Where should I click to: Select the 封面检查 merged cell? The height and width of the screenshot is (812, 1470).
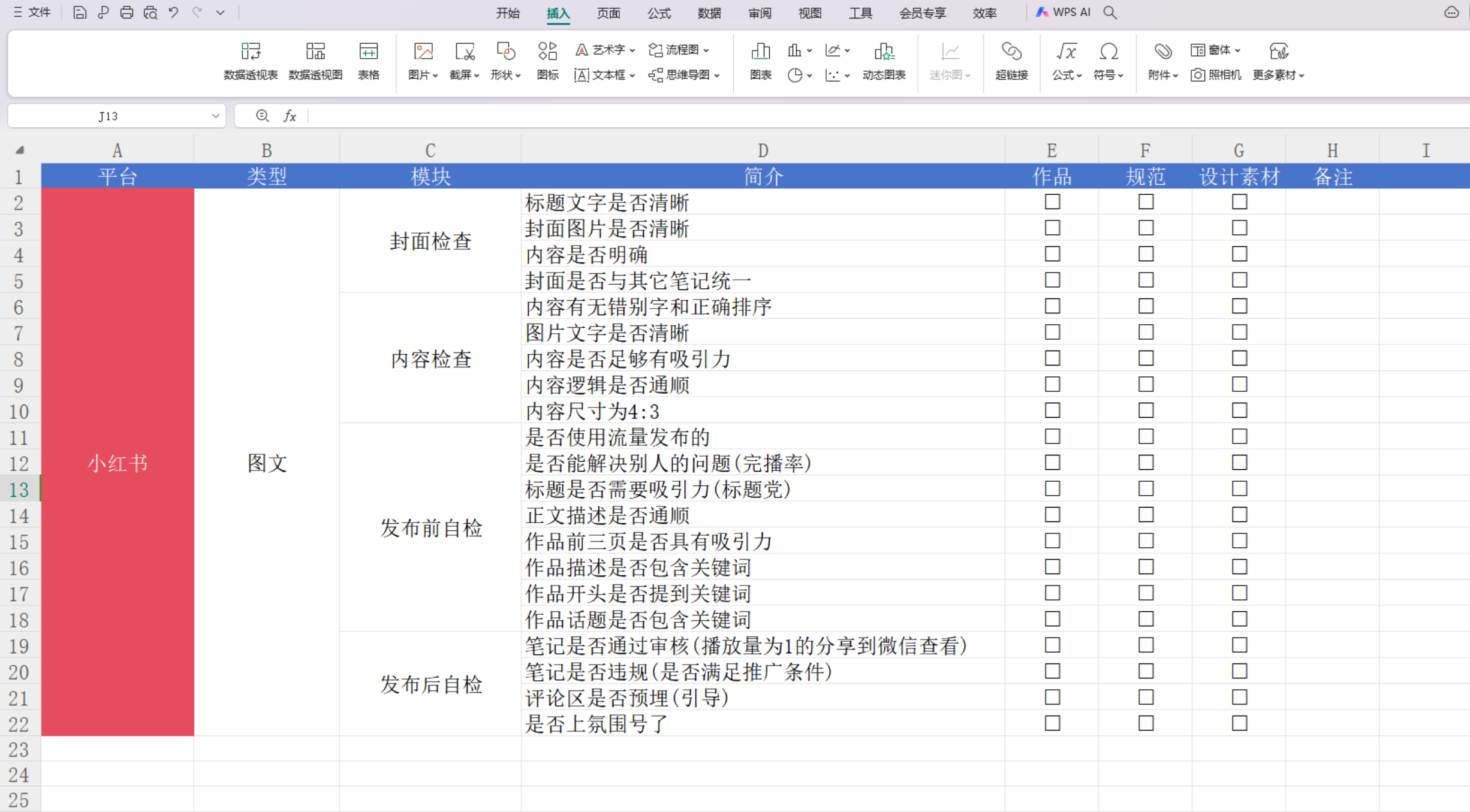coord(430,241)
